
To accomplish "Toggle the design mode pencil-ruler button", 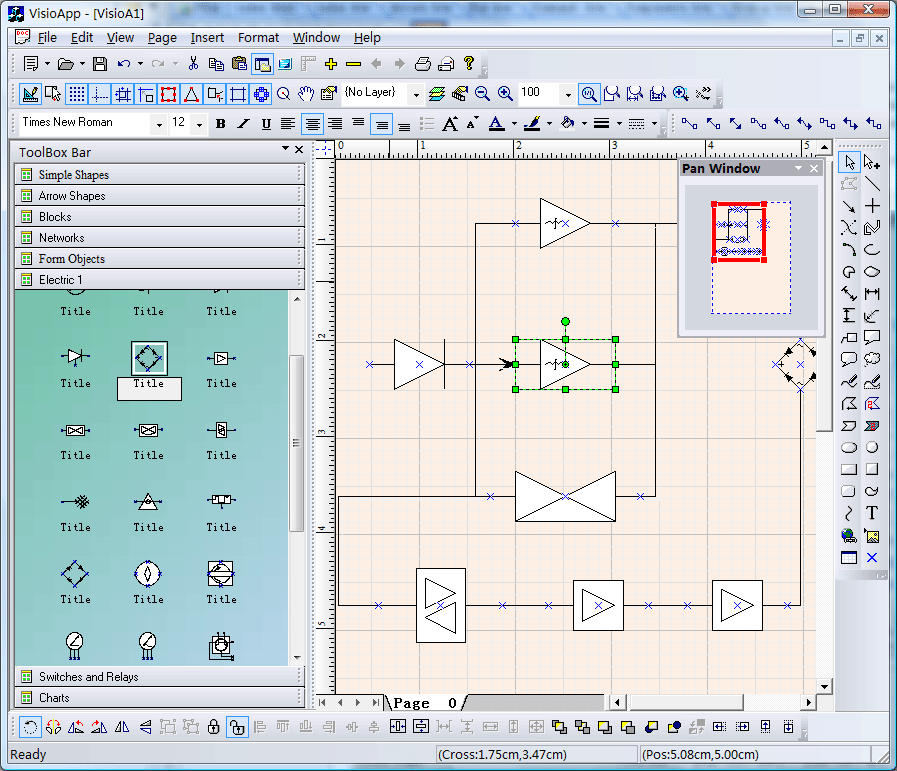I will pyautogui.click(x=30, y=94).
